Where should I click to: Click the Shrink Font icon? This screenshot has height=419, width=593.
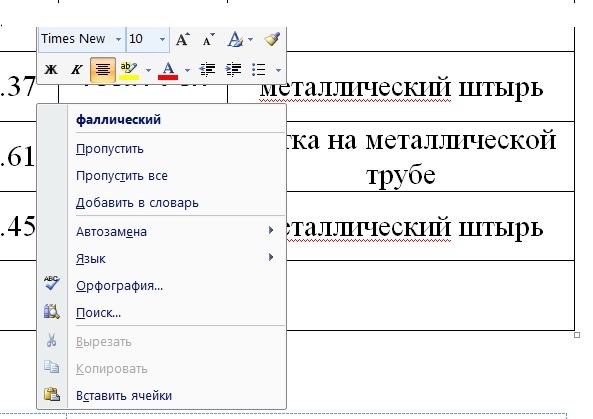[208, 39]
